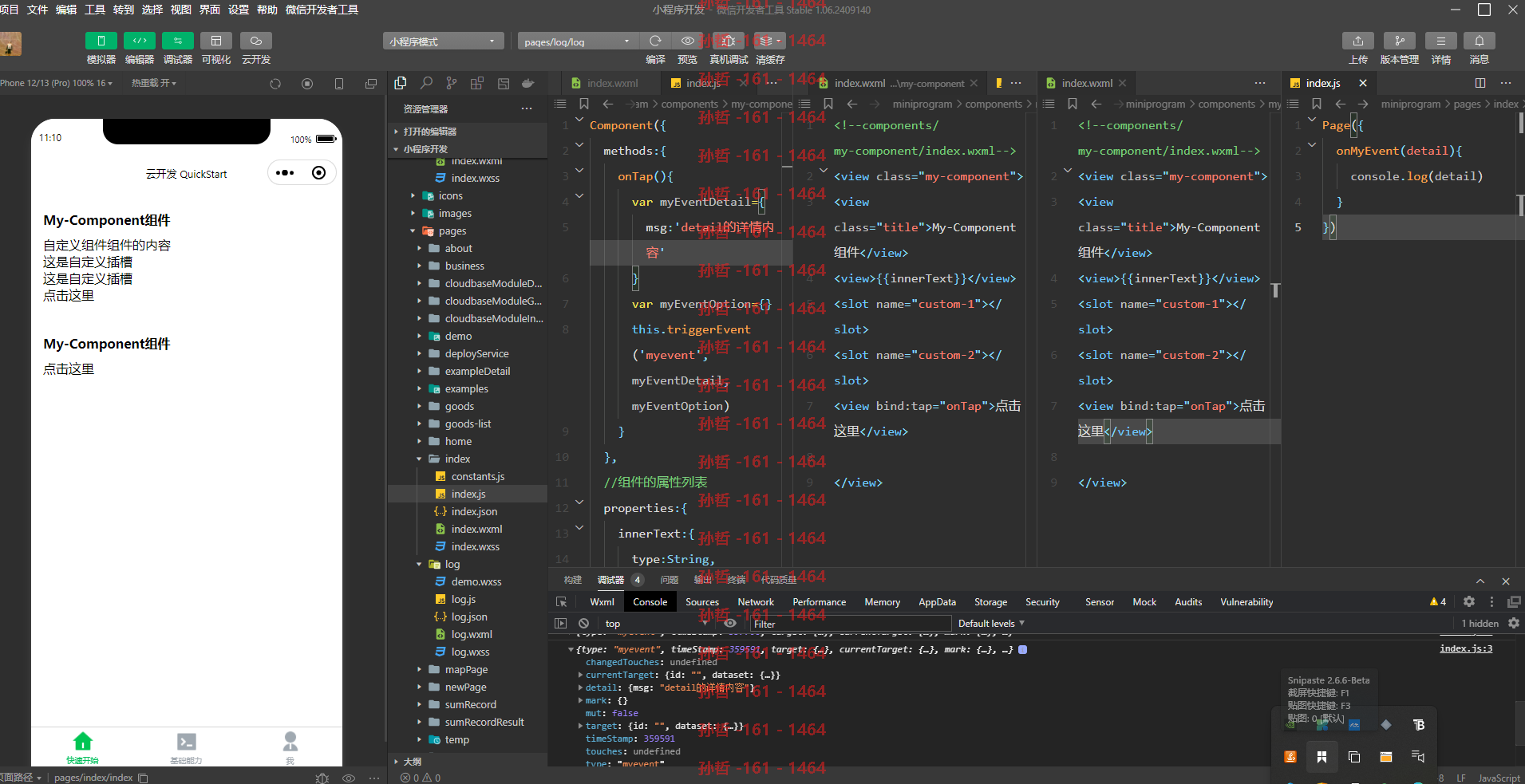Toggle the console sidebar panel icon
This screenshot has width=1525, height=784.
[x=560, y=624]
